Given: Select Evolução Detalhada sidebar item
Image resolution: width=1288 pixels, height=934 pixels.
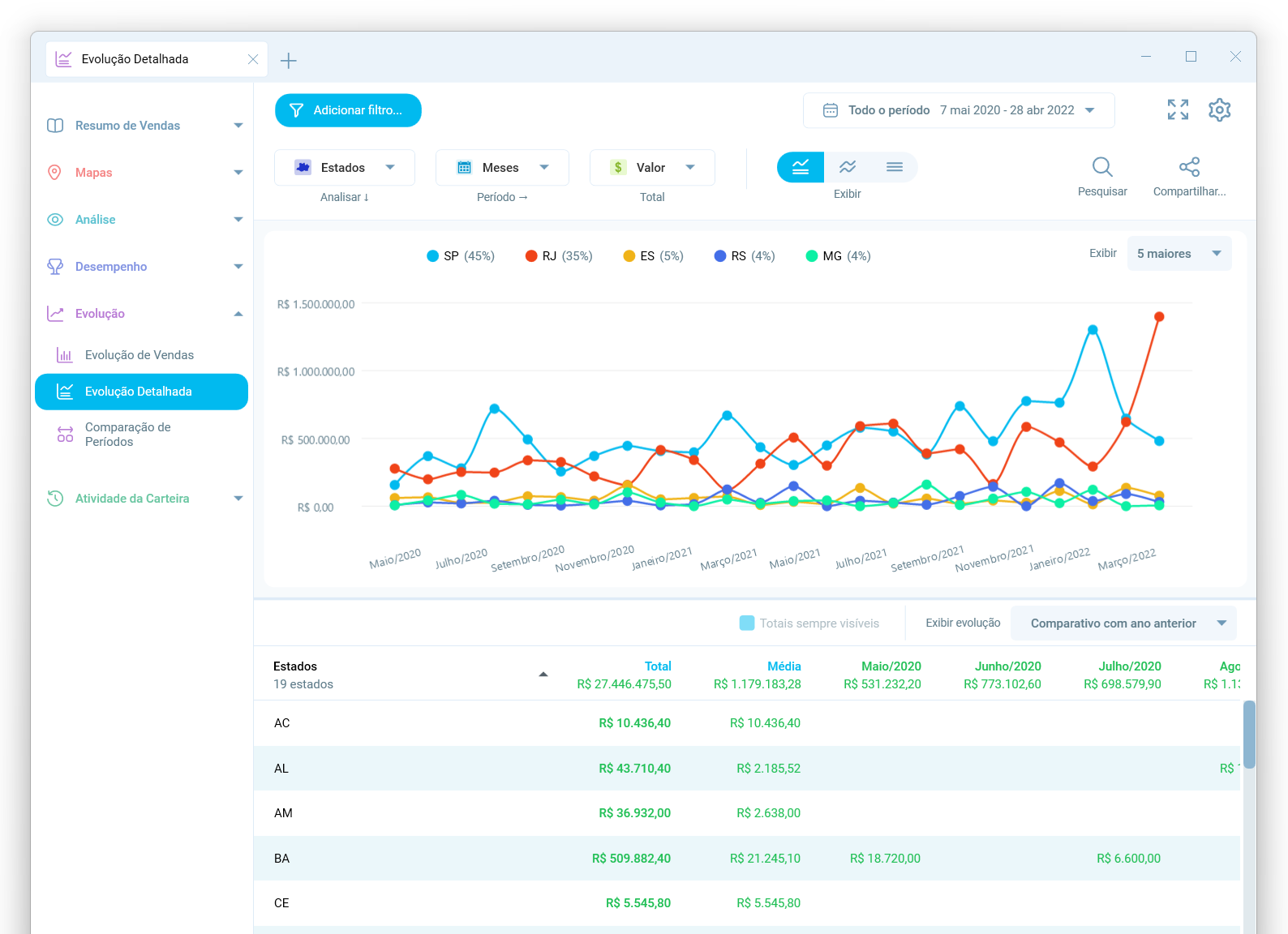Looking at the screenshot, I should coord(142,392).
